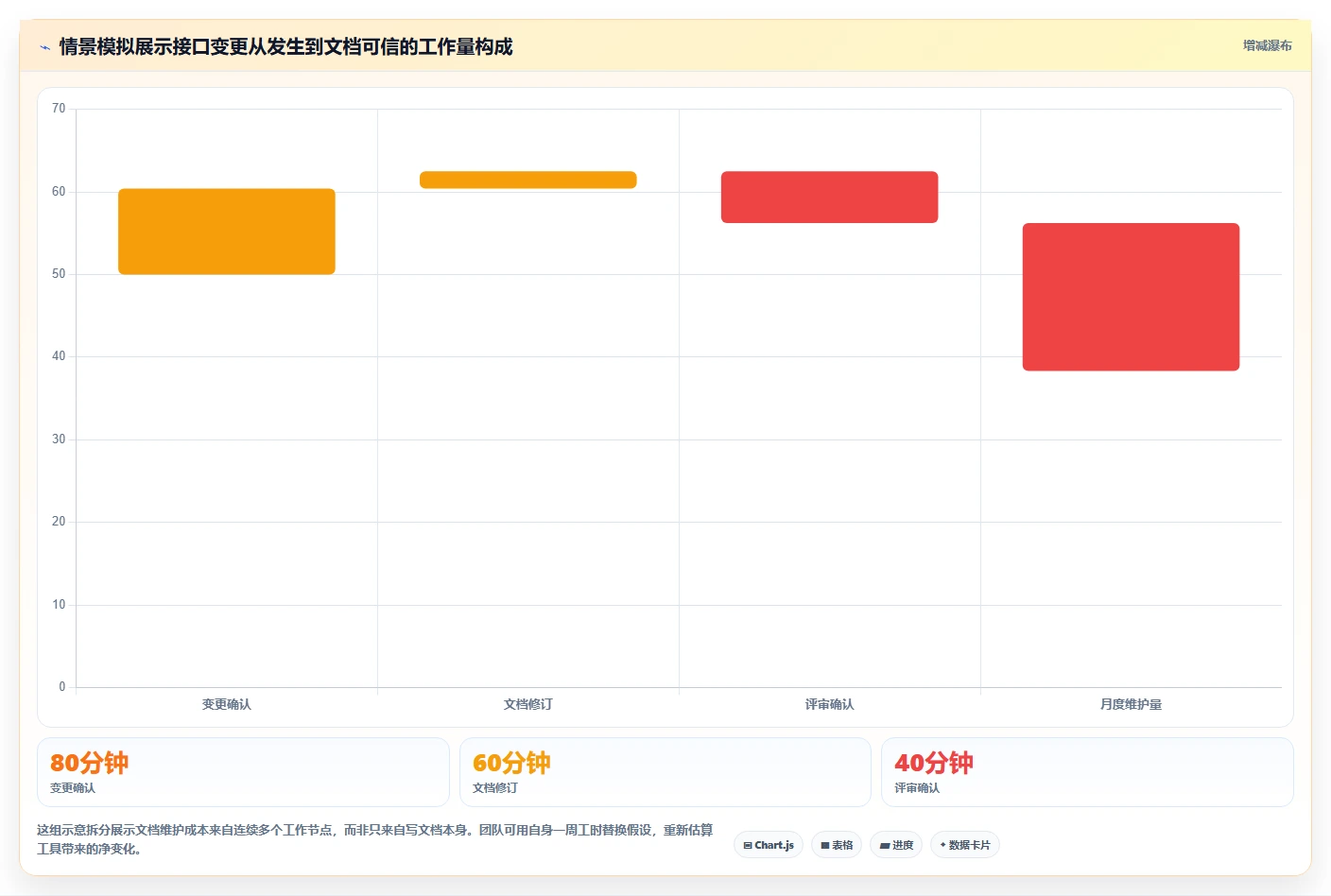Image resolution: width=1331 pixels, height=896 pixels.
Task: Click the chart title 情景模拟展示接口变更 heading
Action: [x=285, y=46]
